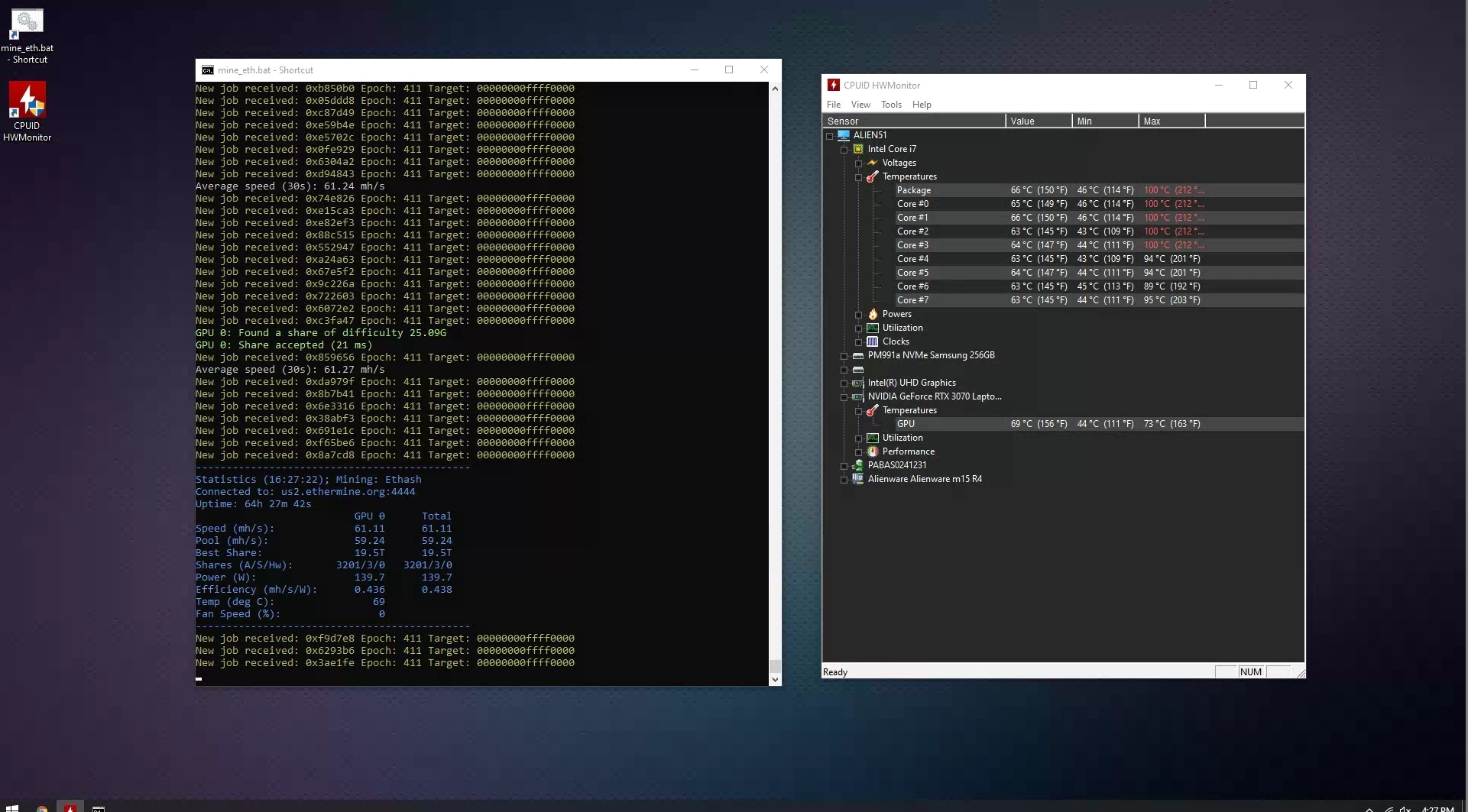Click the command prompt taskbar icon
Viewport: 1468px width, 812px height.
[x=99, y=807]
